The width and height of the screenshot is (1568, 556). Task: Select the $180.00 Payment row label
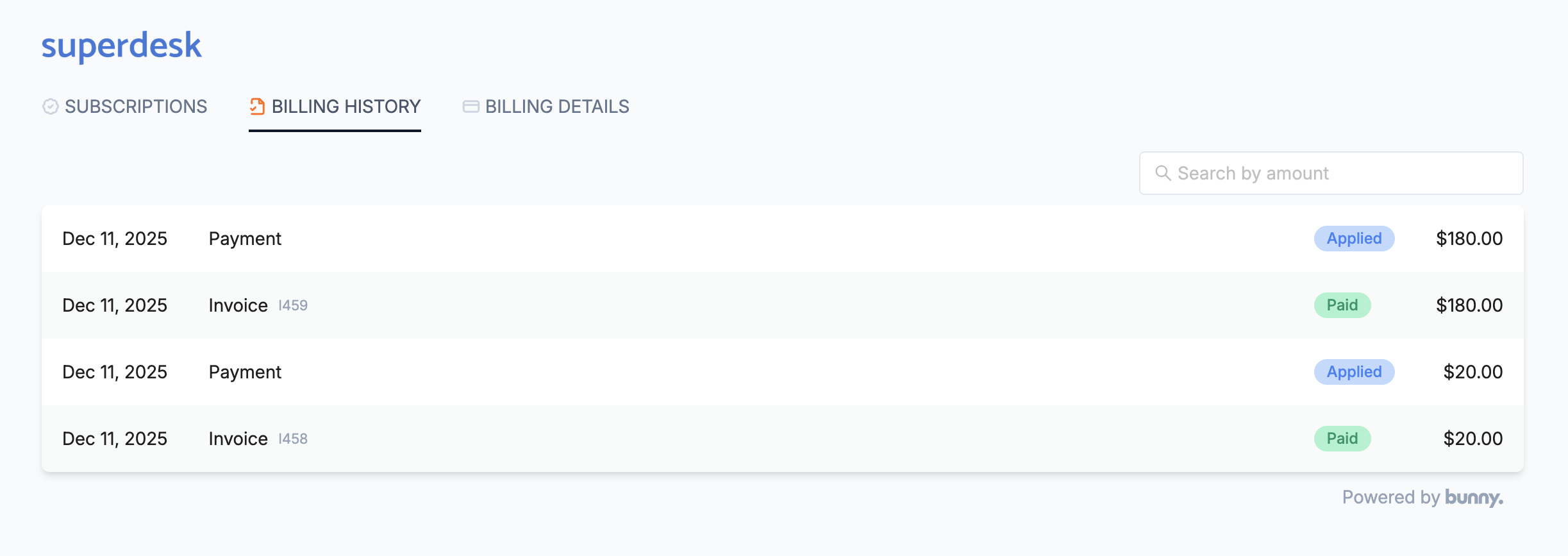245,239
